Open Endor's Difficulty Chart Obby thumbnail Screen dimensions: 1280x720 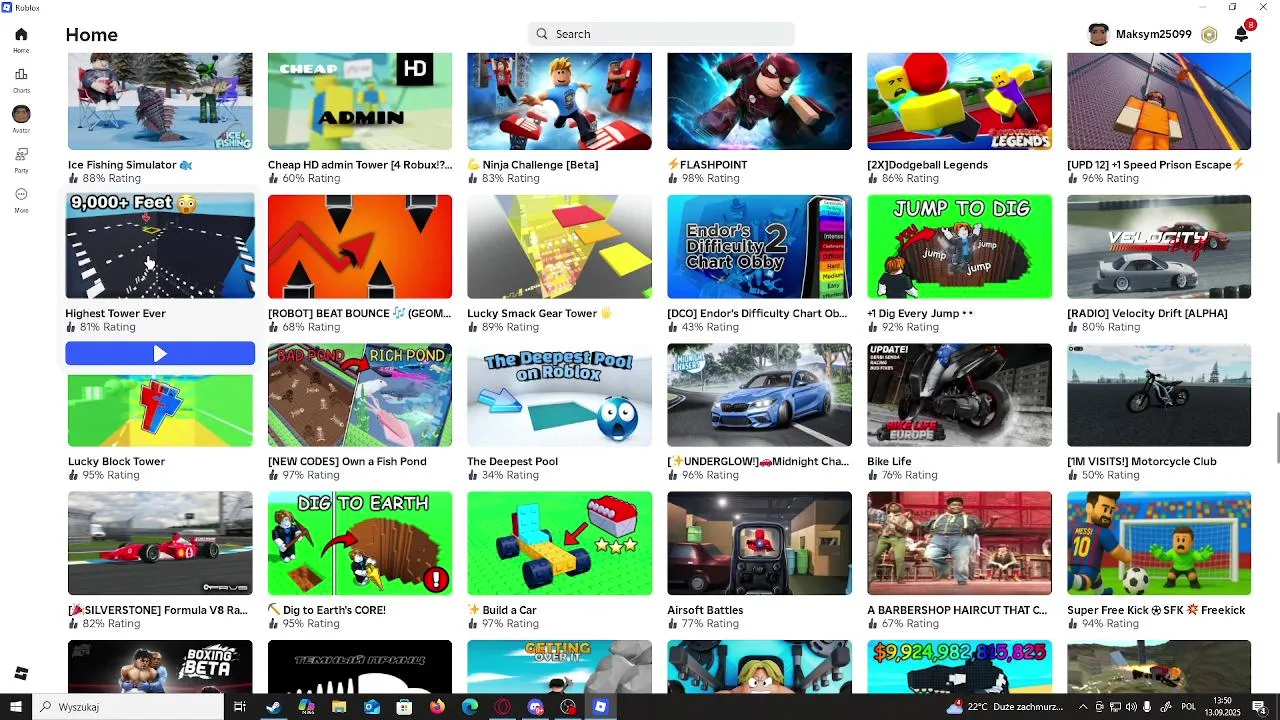pos(759,246)
